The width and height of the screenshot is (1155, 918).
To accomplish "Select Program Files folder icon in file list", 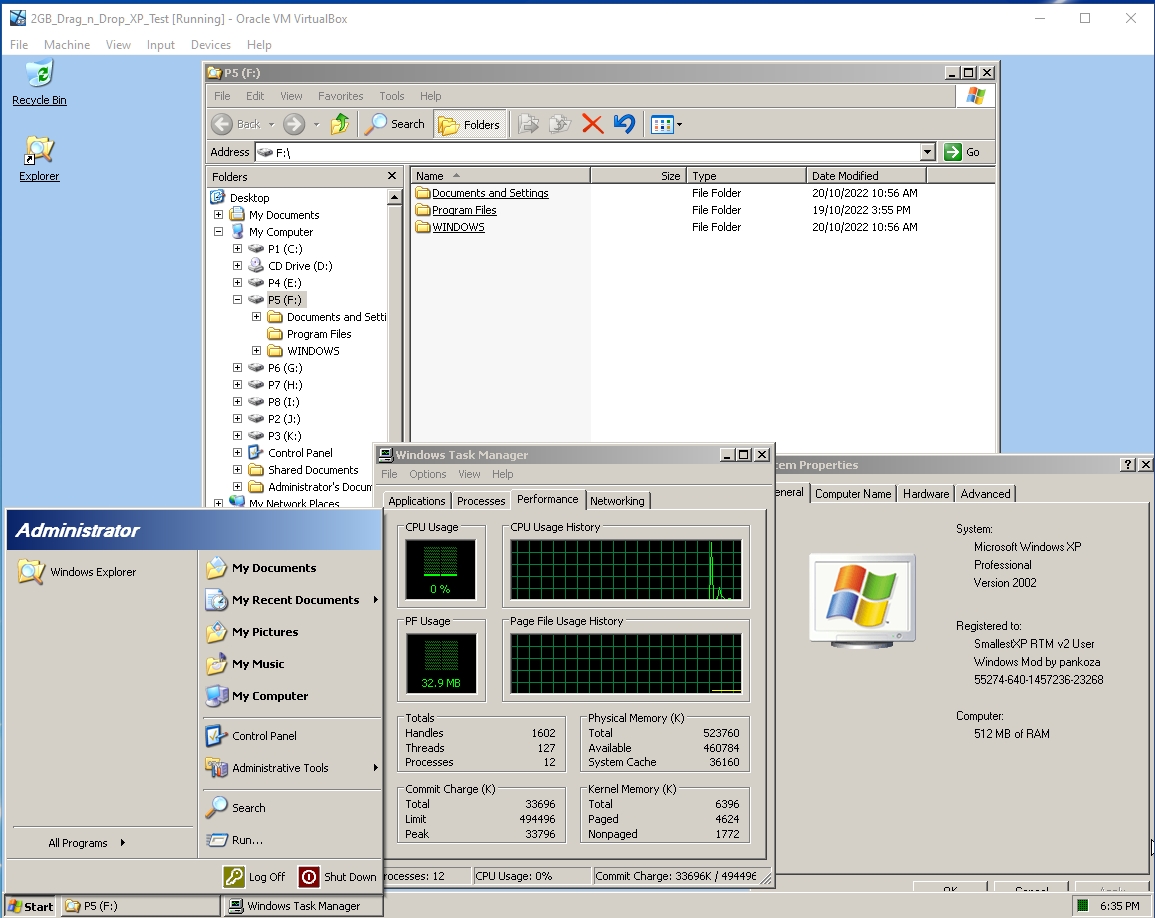I will [x=423, y=210].
